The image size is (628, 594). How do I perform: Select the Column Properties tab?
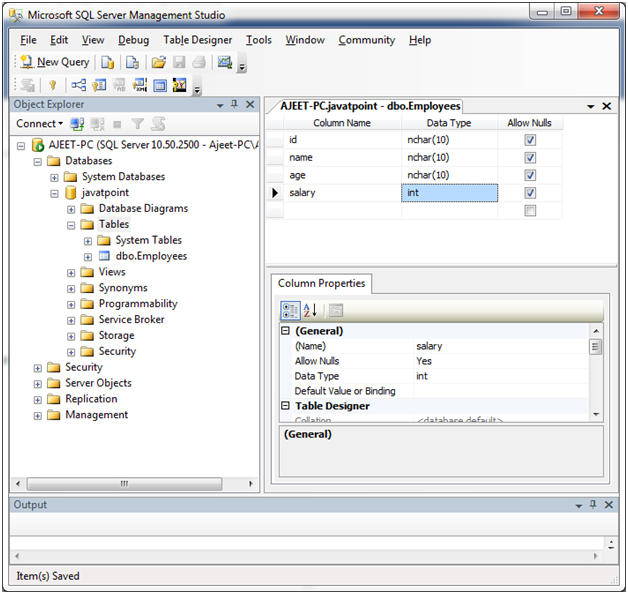click(321, 283)
